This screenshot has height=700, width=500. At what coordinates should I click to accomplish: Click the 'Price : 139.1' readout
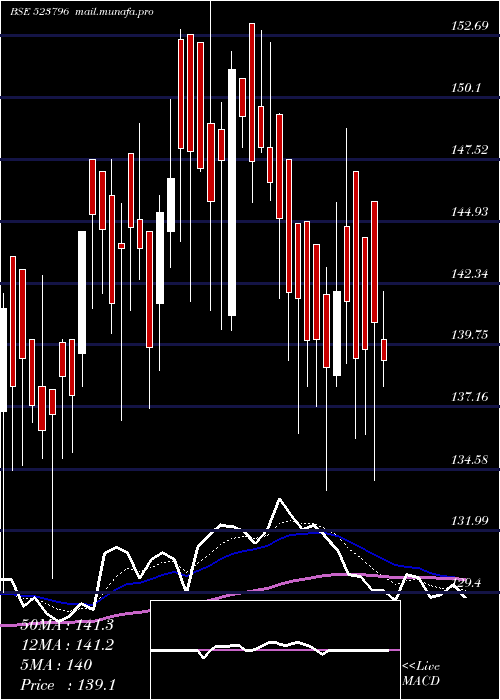(x=68, y=685)
